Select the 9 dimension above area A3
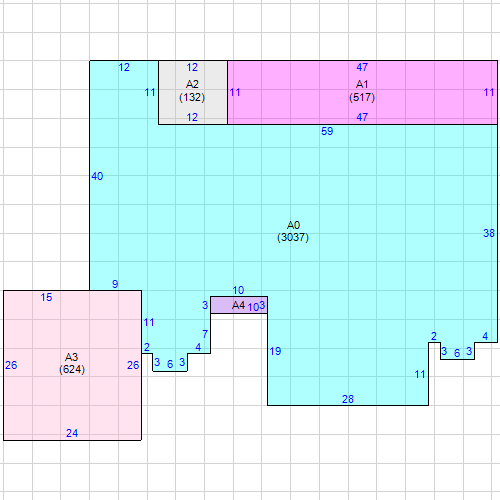The height and width of the screenshot is (500, 500). (x=115, y=284)
